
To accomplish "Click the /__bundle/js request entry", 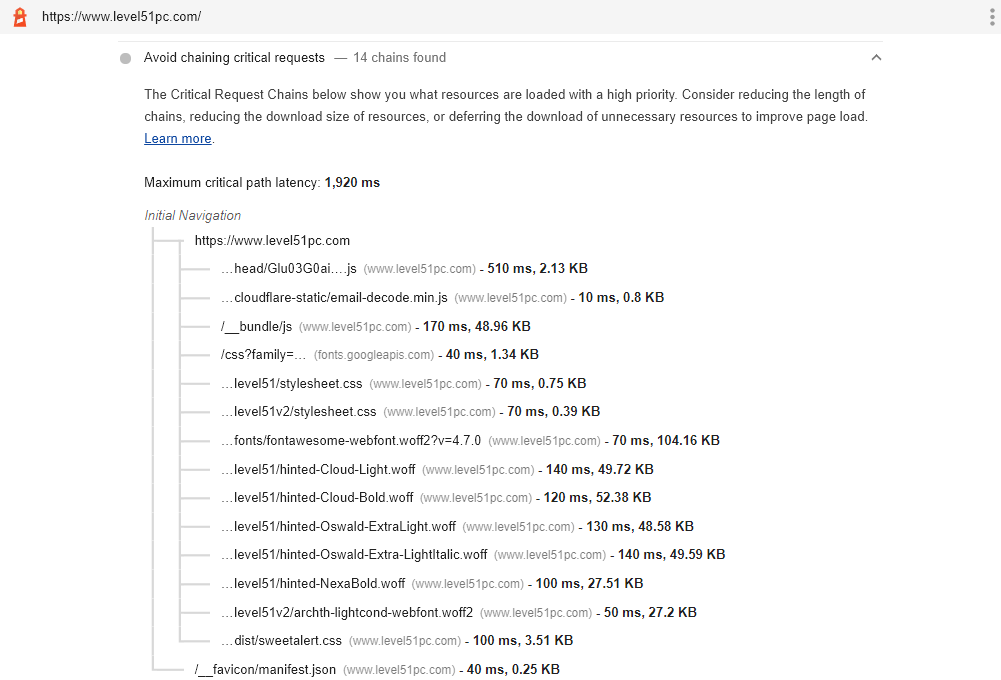I will [256, 326].
